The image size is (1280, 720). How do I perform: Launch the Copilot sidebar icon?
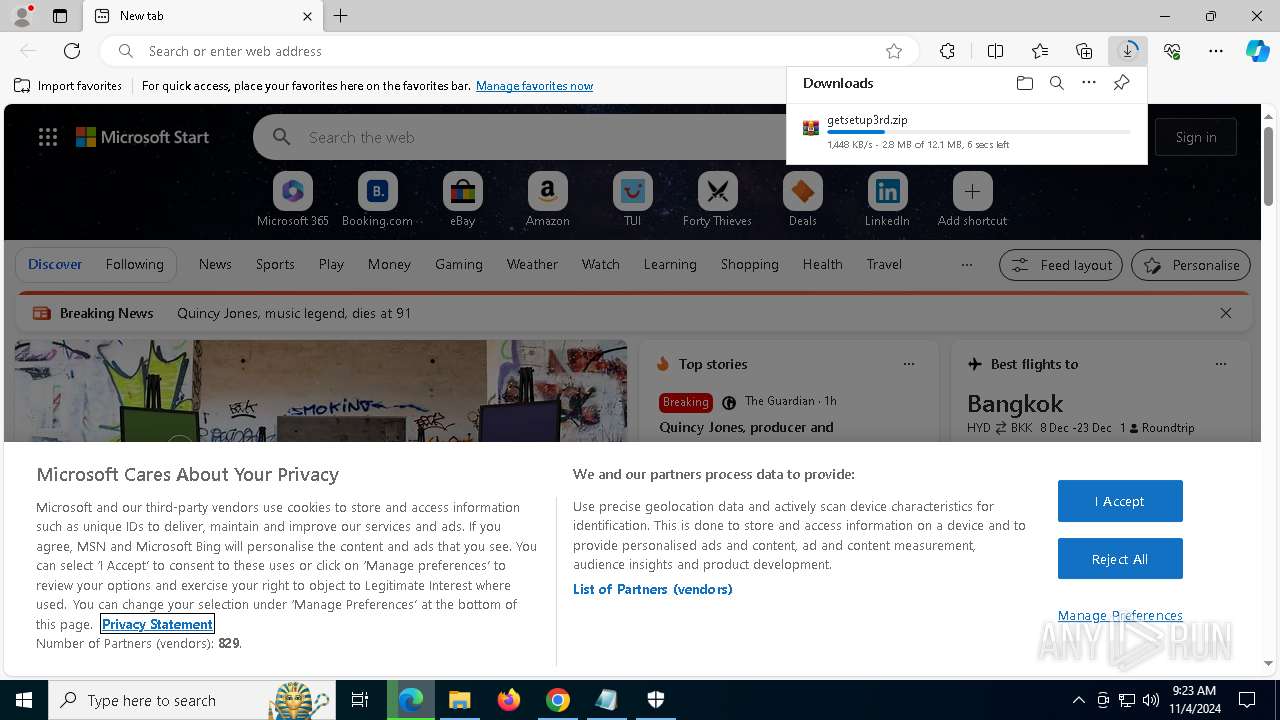coord(1257,51)
